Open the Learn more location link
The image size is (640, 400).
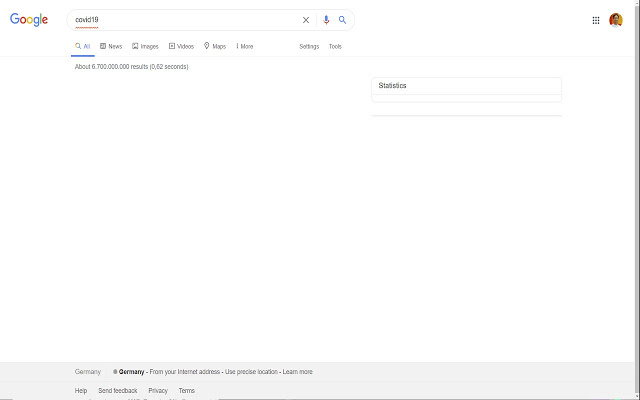tap(298, 372)
